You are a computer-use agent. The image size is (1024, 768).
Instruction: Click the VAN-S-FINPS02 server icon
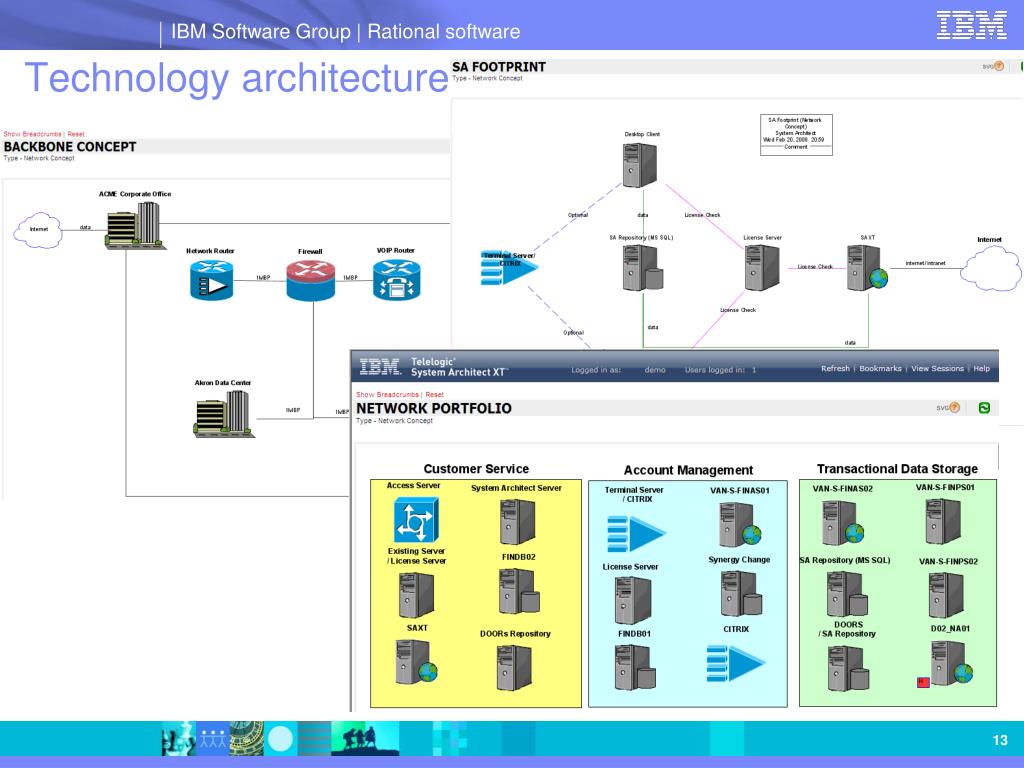946,595
